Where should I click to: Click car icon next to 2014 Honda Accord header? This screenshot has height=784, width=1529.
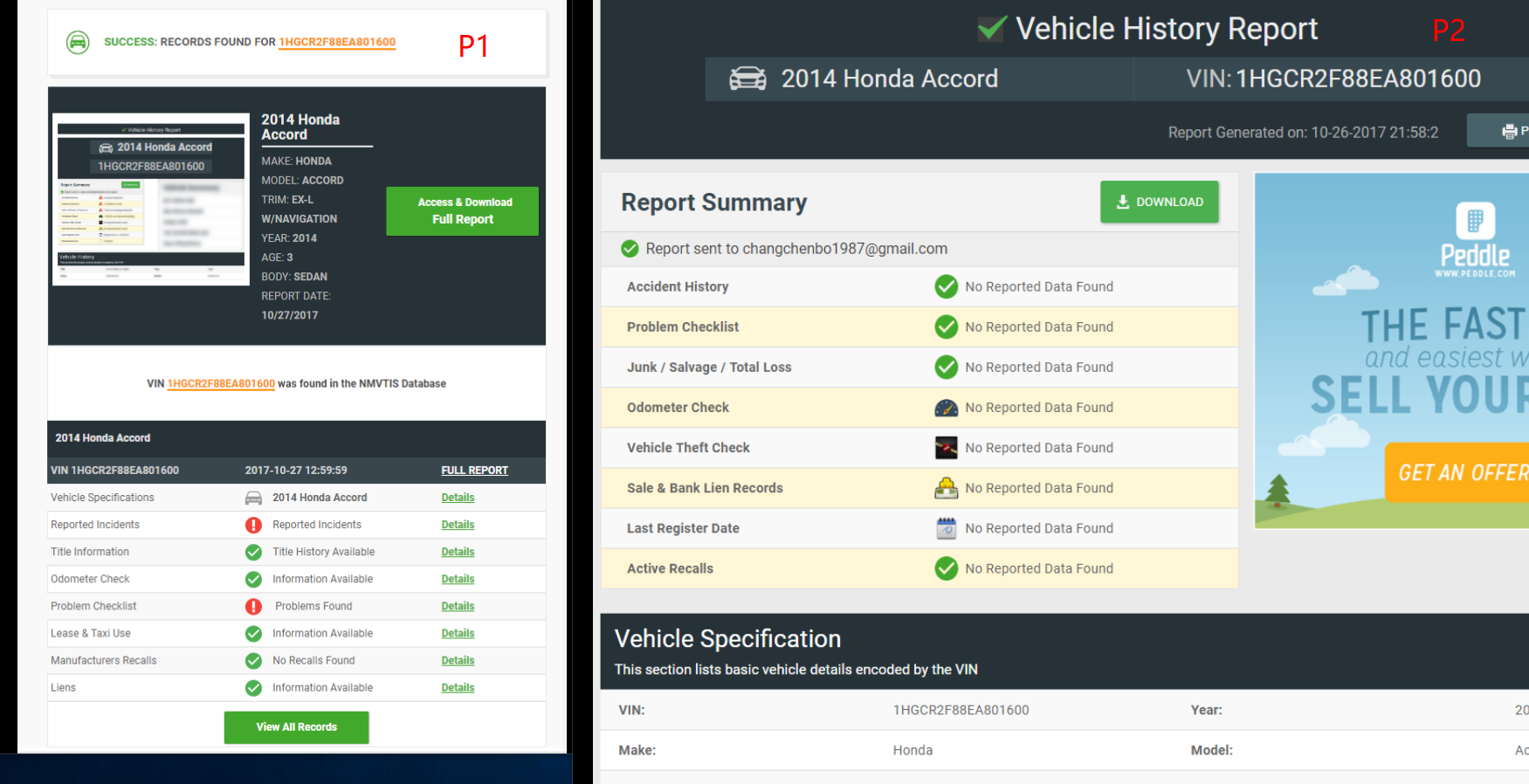point(748,79)
